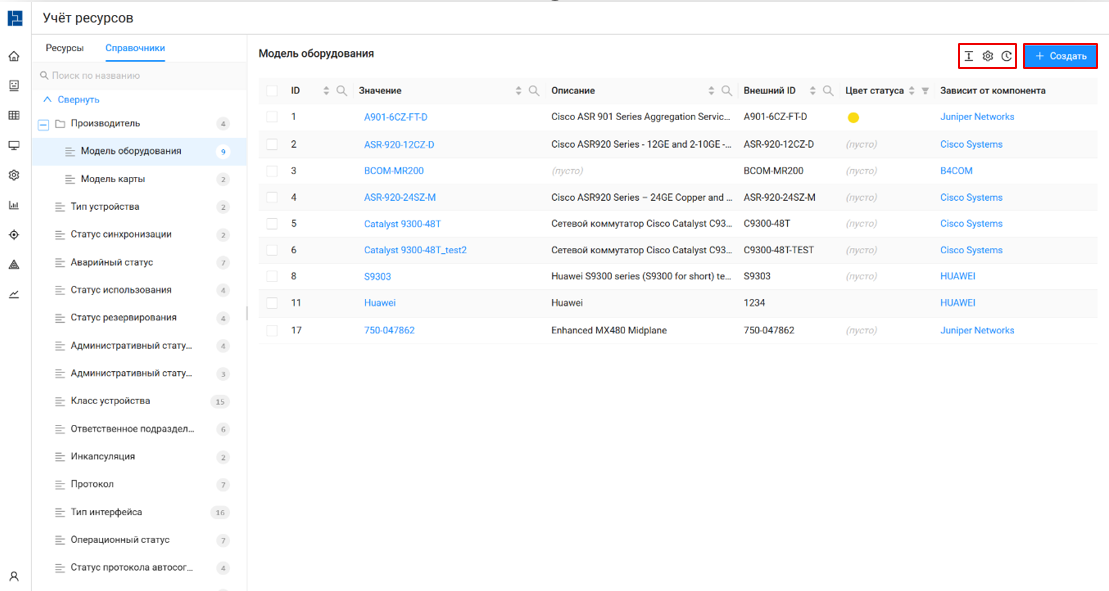Click the warning triangle icon in sidebar
This screenshot has height=591, width=1109.
pyautogui.click(x=14, y=265)
